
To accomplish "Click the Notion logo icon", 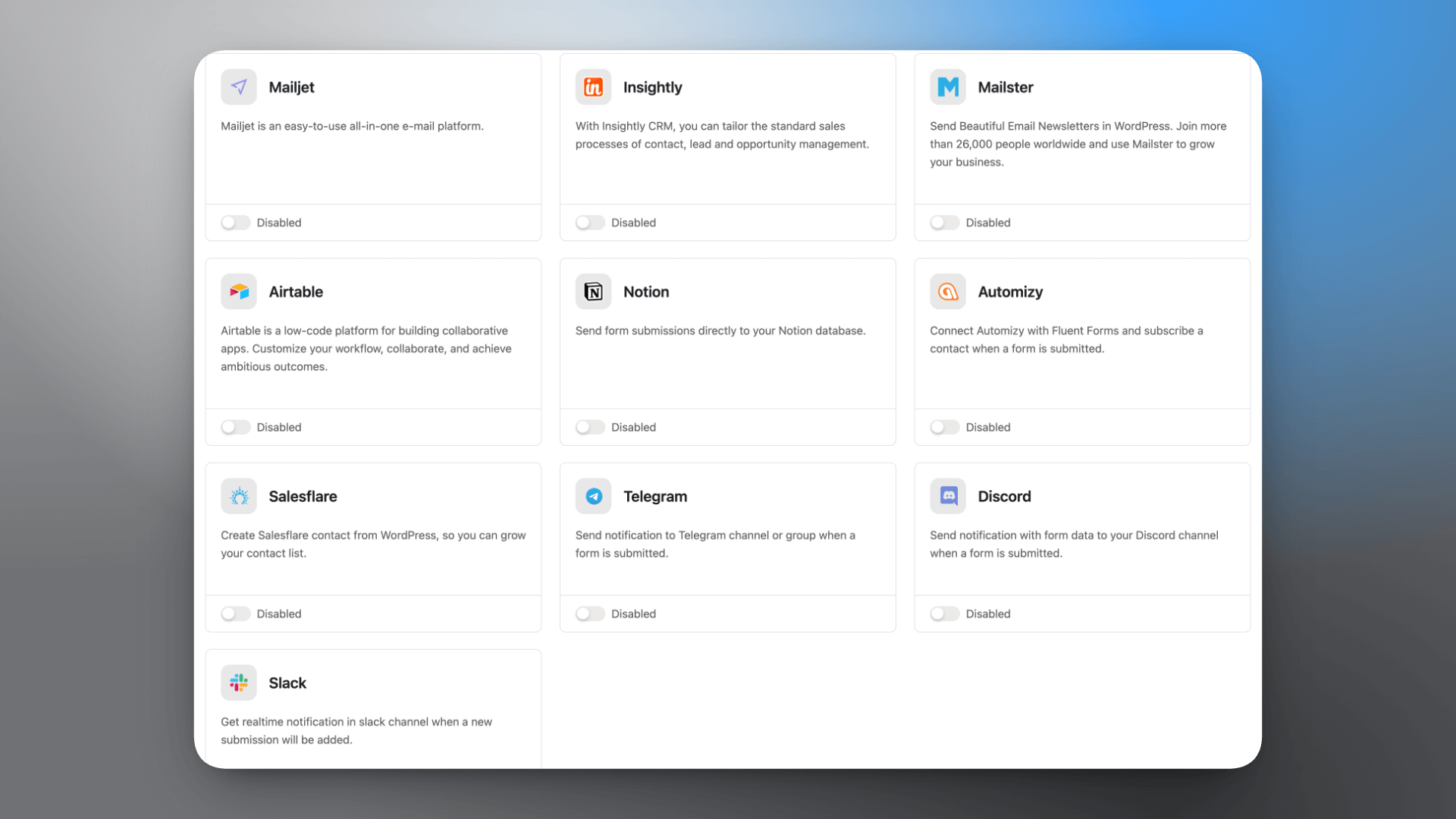I will click(593, 292).
